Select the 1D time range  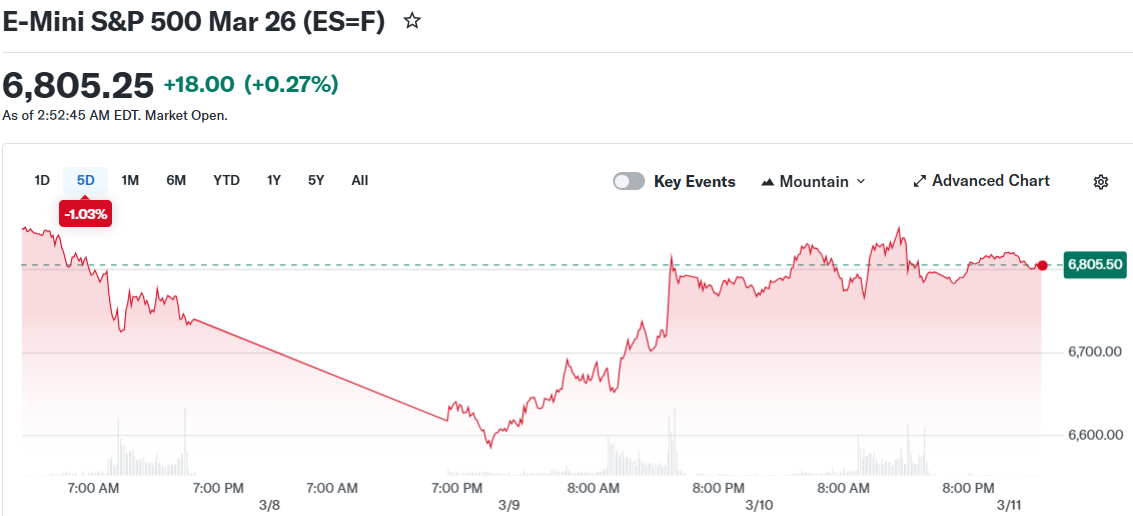coord(42,180)
